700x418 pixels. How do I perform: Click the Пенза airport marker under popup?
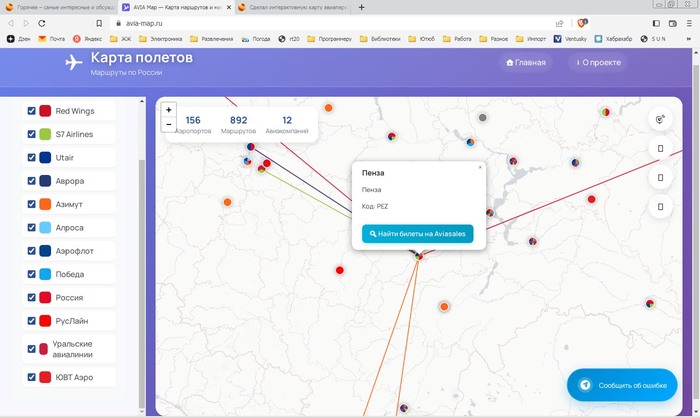point(418,256)
